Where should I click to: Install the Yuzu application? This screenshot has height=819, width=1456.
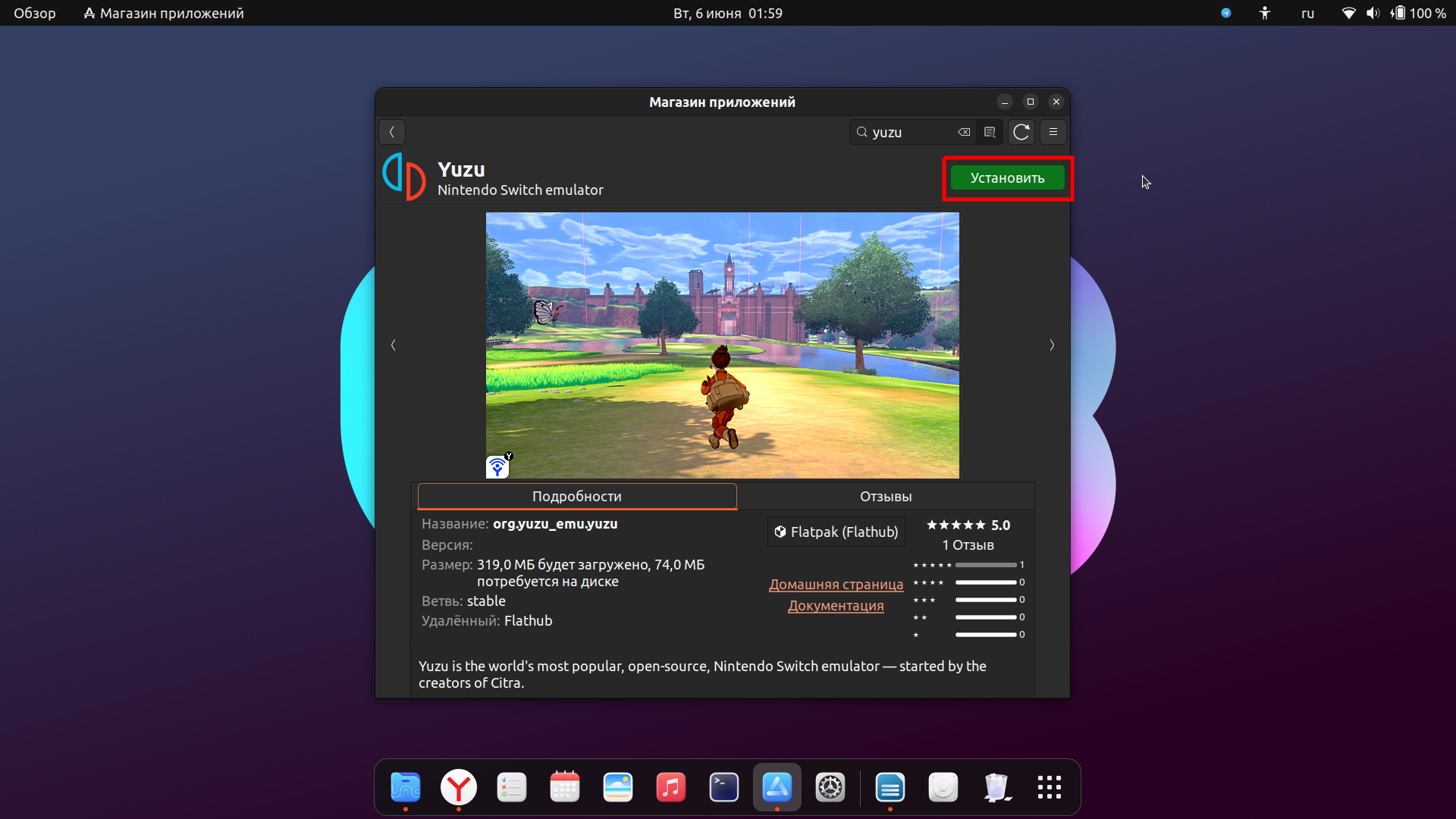coord(1007,178)
